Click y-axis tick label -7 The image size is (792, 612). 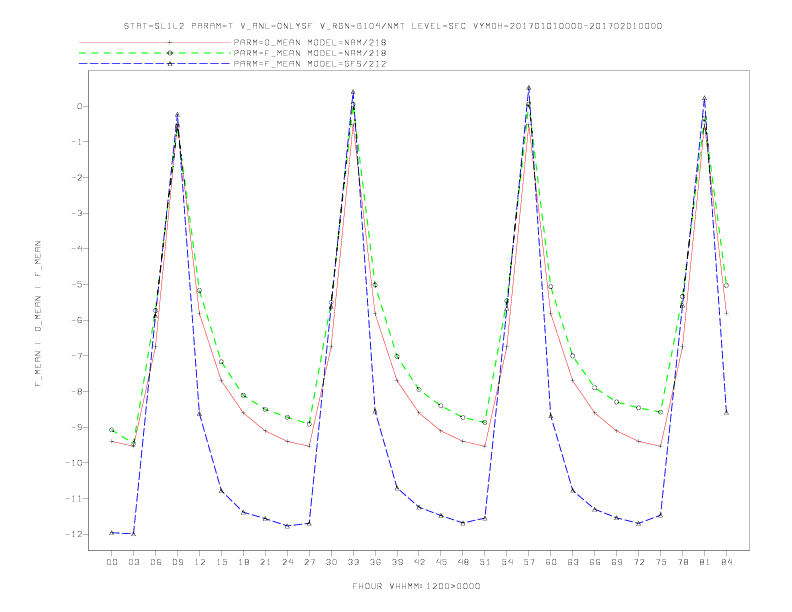76,355
